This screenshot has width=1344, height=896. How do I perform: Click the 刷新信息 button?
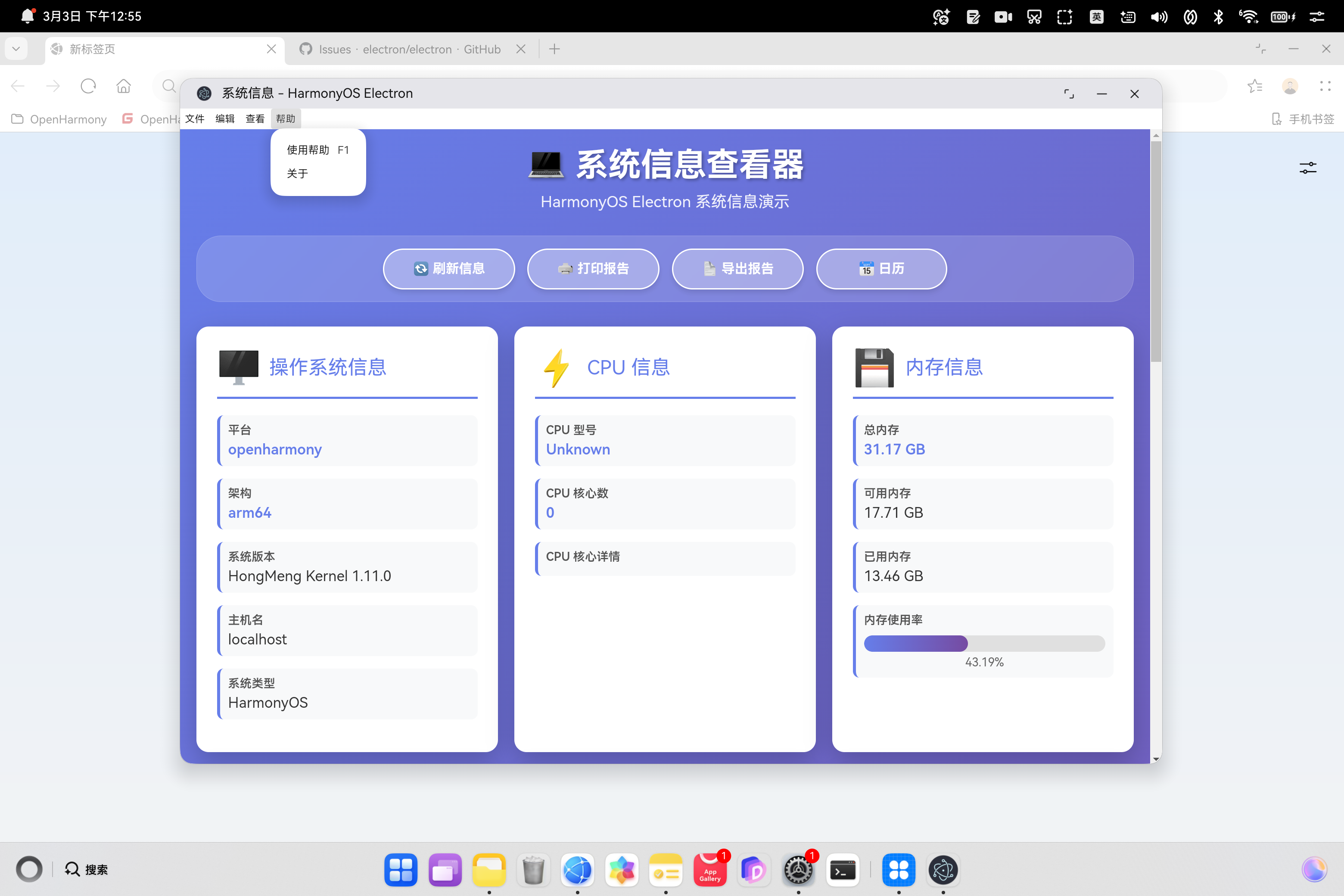448,268
